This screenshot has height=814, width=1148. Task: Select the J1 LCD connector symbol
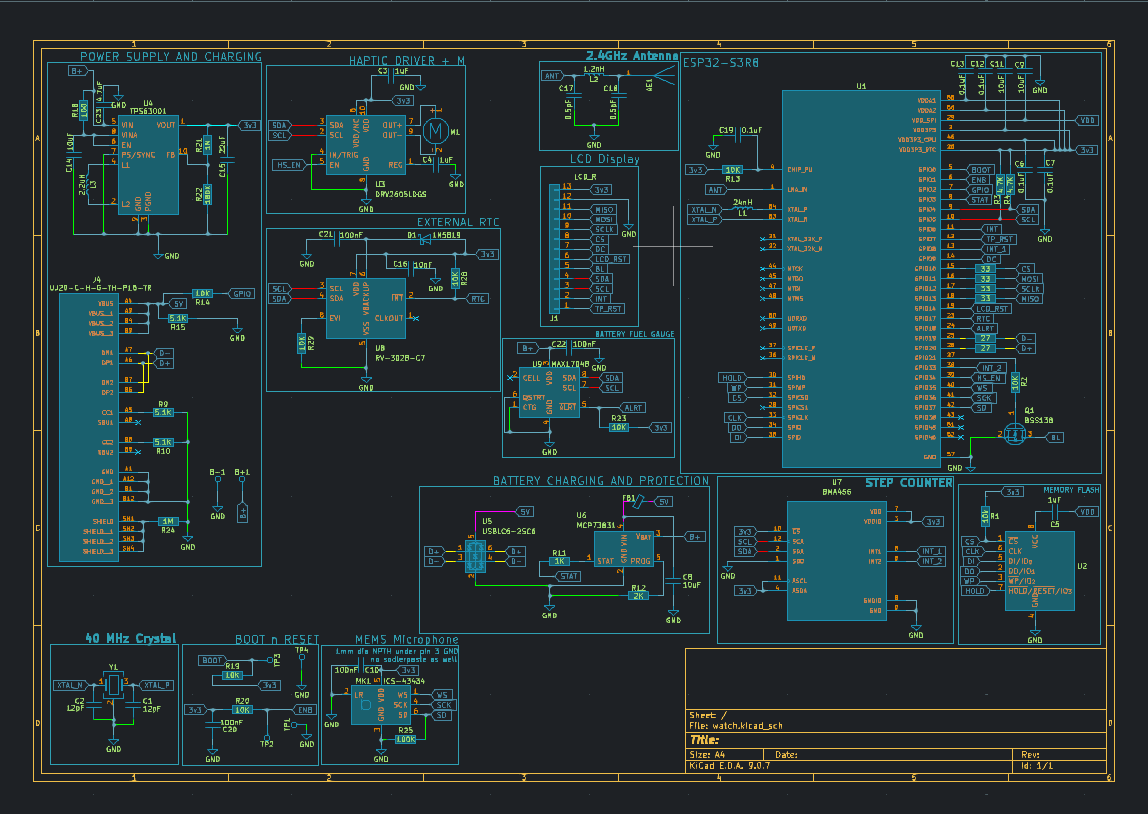555,249
